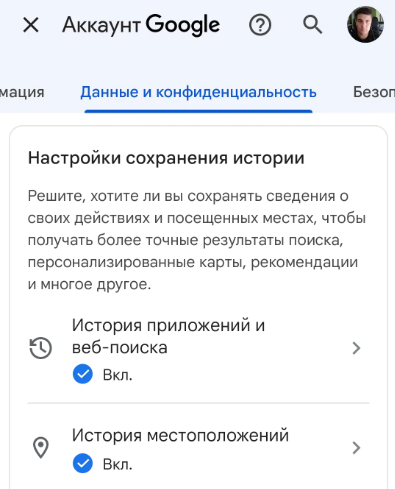Click the Вкл. status under веб-поиска
This screenshot has width=395, height=489.
click(117, 375)
